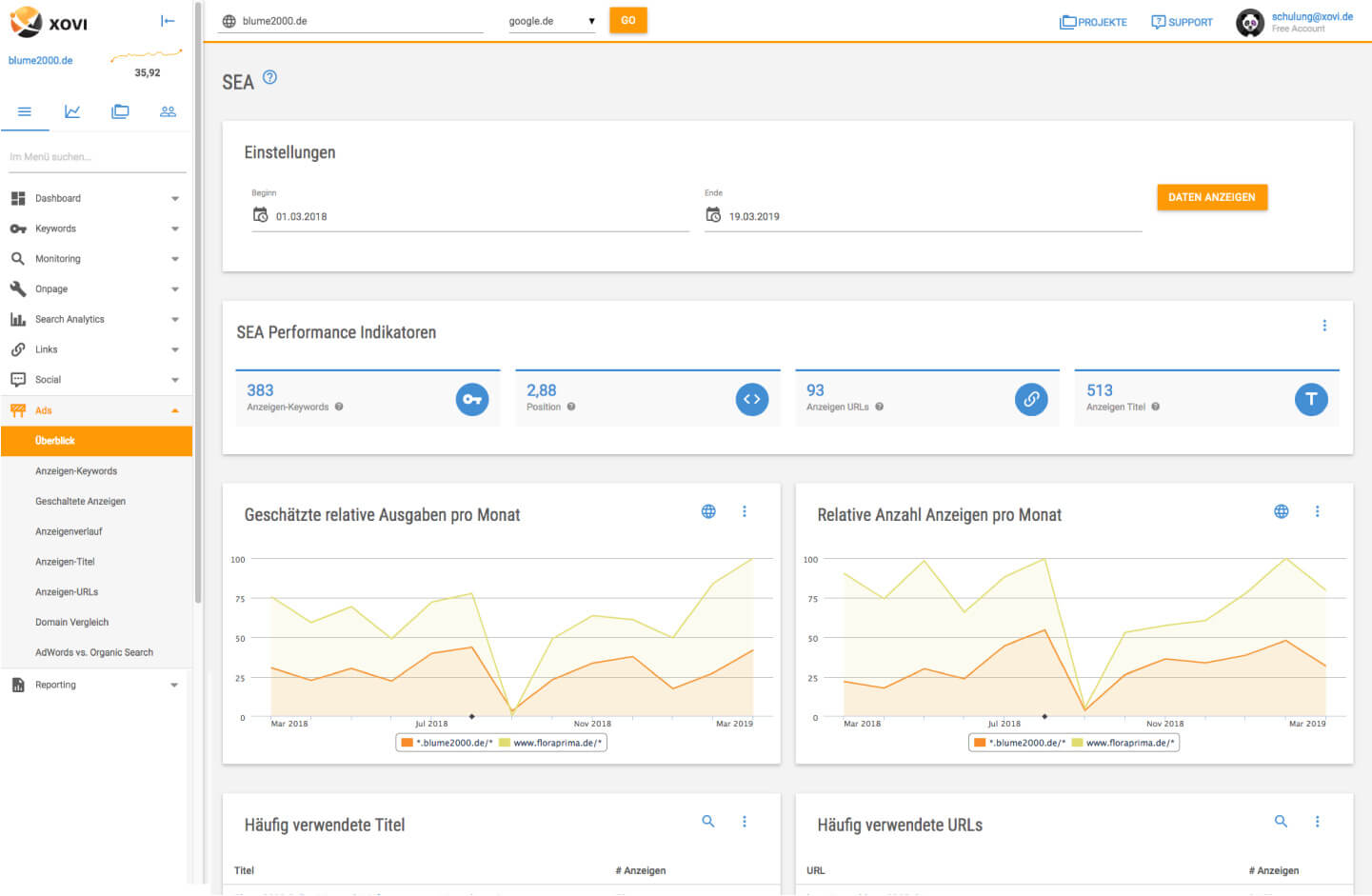Toggle *.blume2000.de/* legend in Anzahl Anzeigen chart
This screenshot has width=1372, height=896.
1020,743
